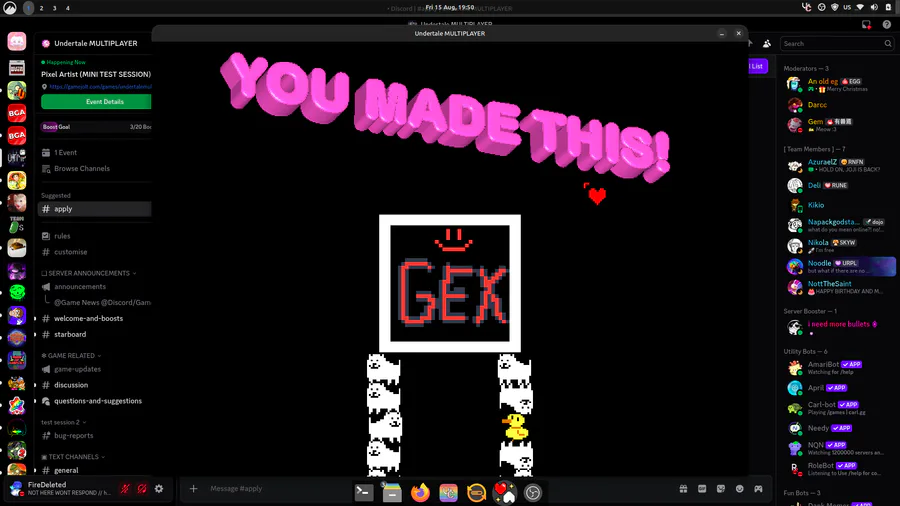The width and height of the screenshot is (900, 506).
Task: Open the Boost Goal progress bar
Action: (96, 127)
